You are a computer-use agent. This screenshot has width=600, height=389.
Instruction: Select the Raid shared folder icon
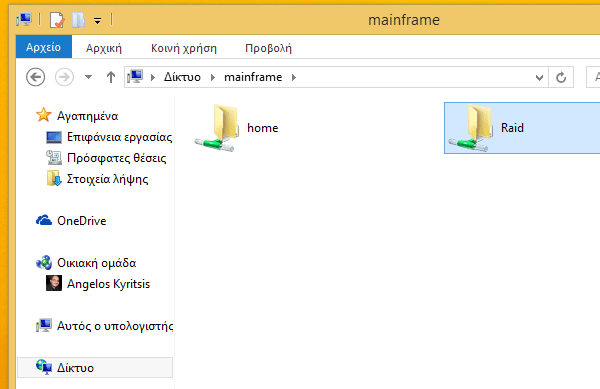(x=470, y=128)
